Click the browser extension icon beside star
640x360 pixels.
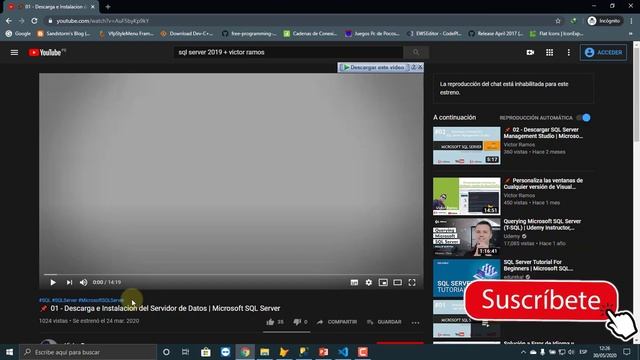pyautogui.click(x=573, y=21)
